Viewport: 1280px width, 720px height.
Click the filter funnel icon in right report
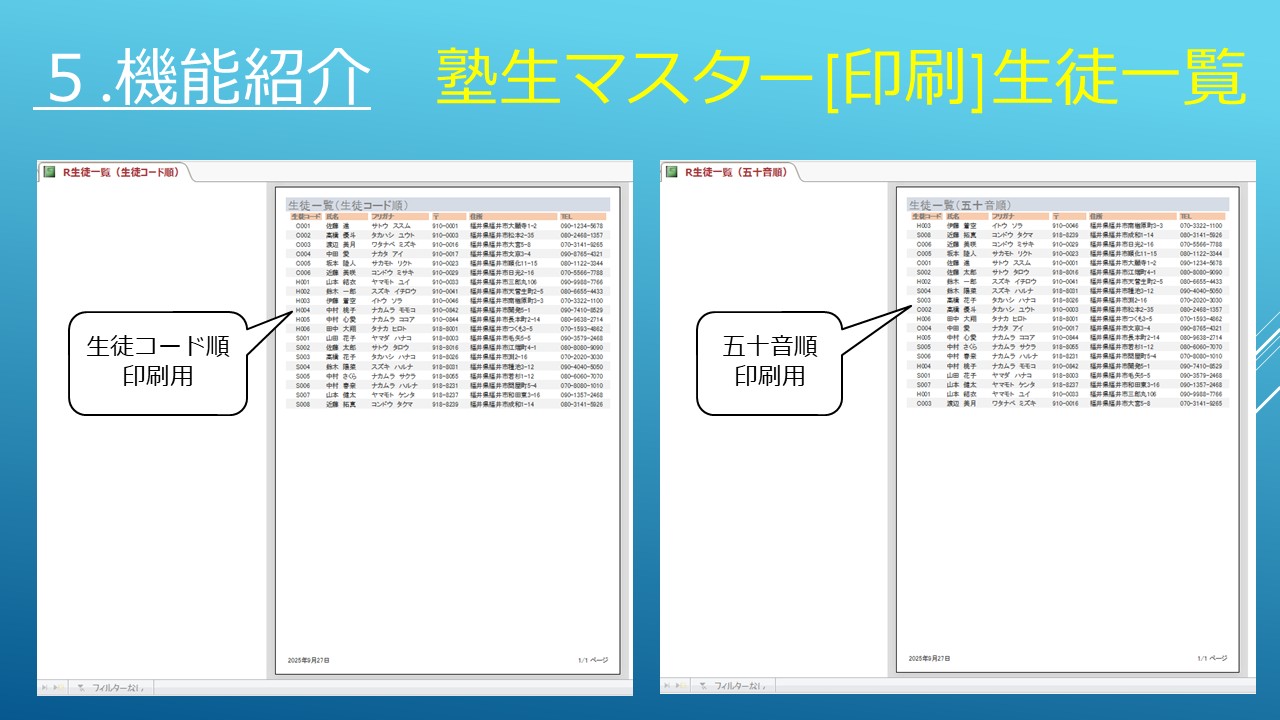706,686
